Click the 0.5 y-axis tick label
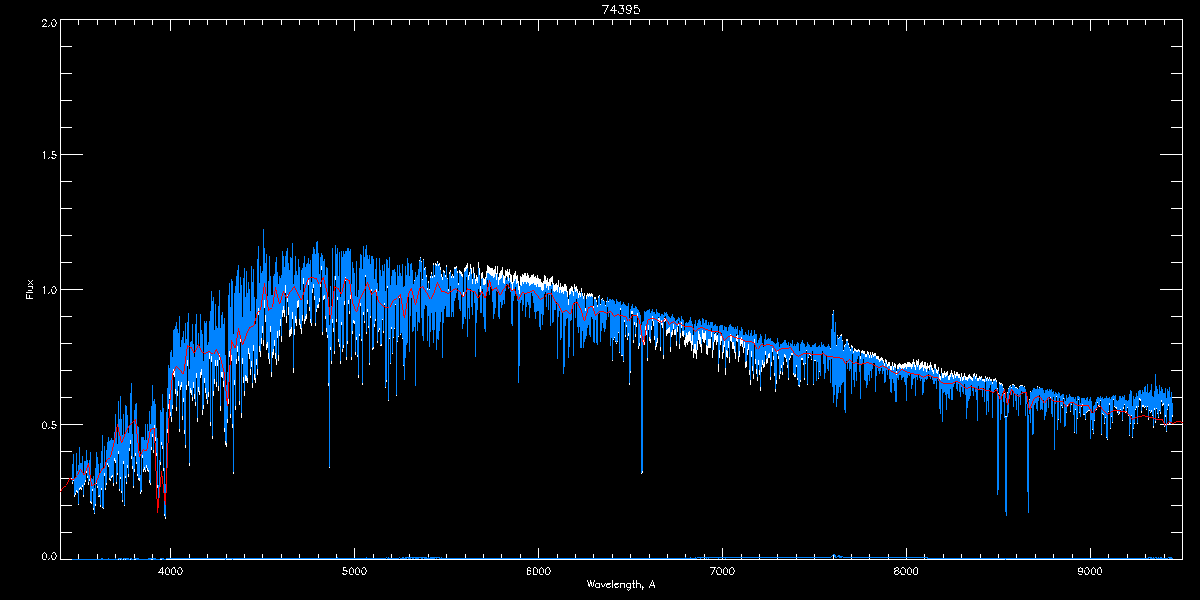The height and width of the screenshot is (600, 1200). coord(50,424)
